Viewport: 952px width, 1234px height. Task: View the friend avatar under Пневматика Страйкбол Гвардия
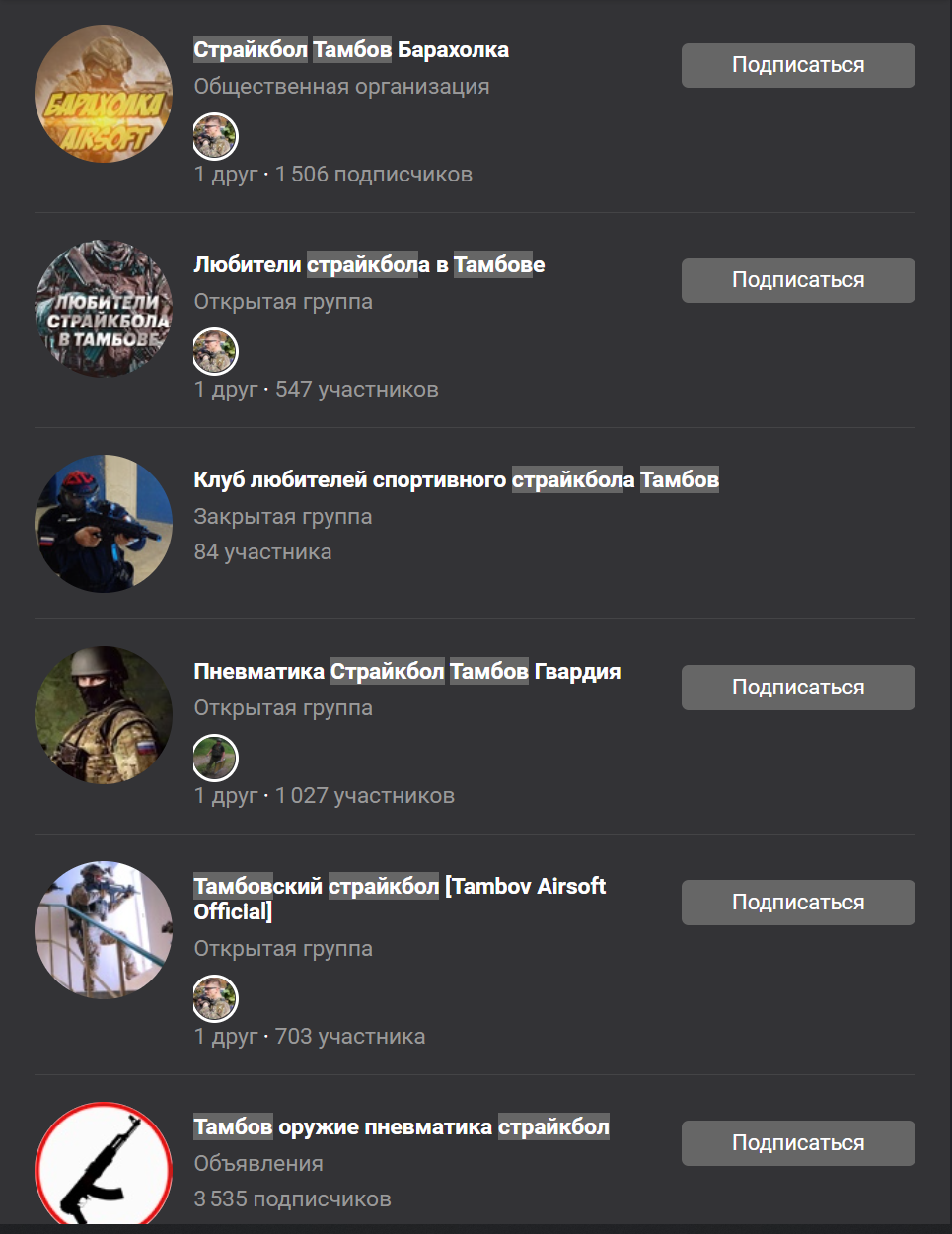[215, 758]
